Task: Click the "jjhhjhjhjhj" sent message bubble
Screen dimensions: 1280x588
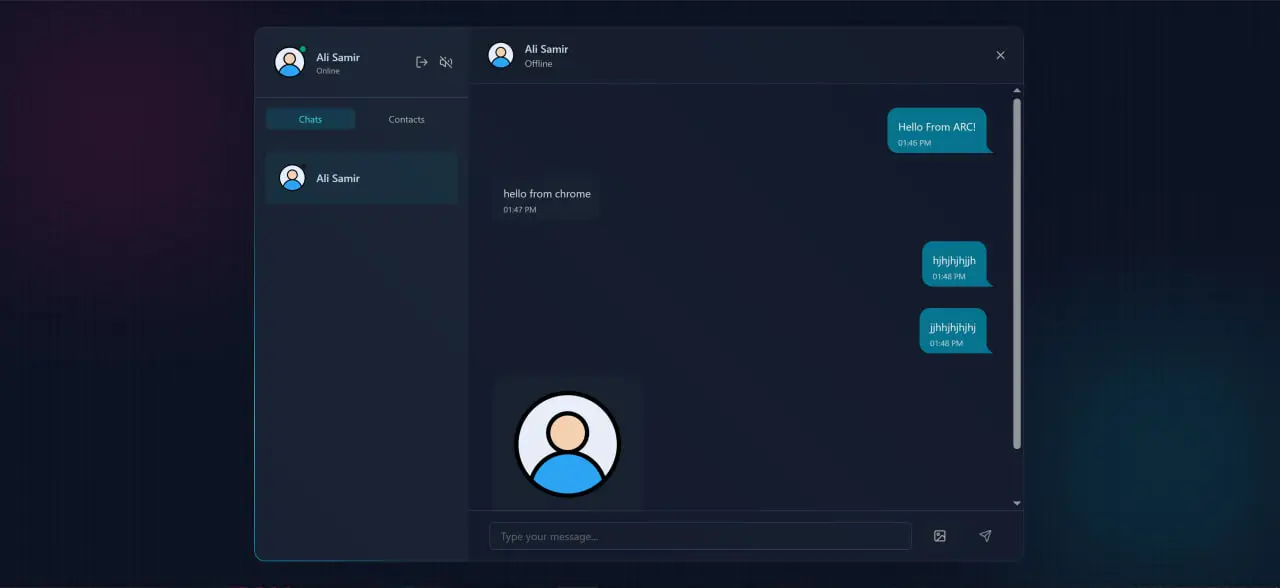Action: click(x=952, y=331)
